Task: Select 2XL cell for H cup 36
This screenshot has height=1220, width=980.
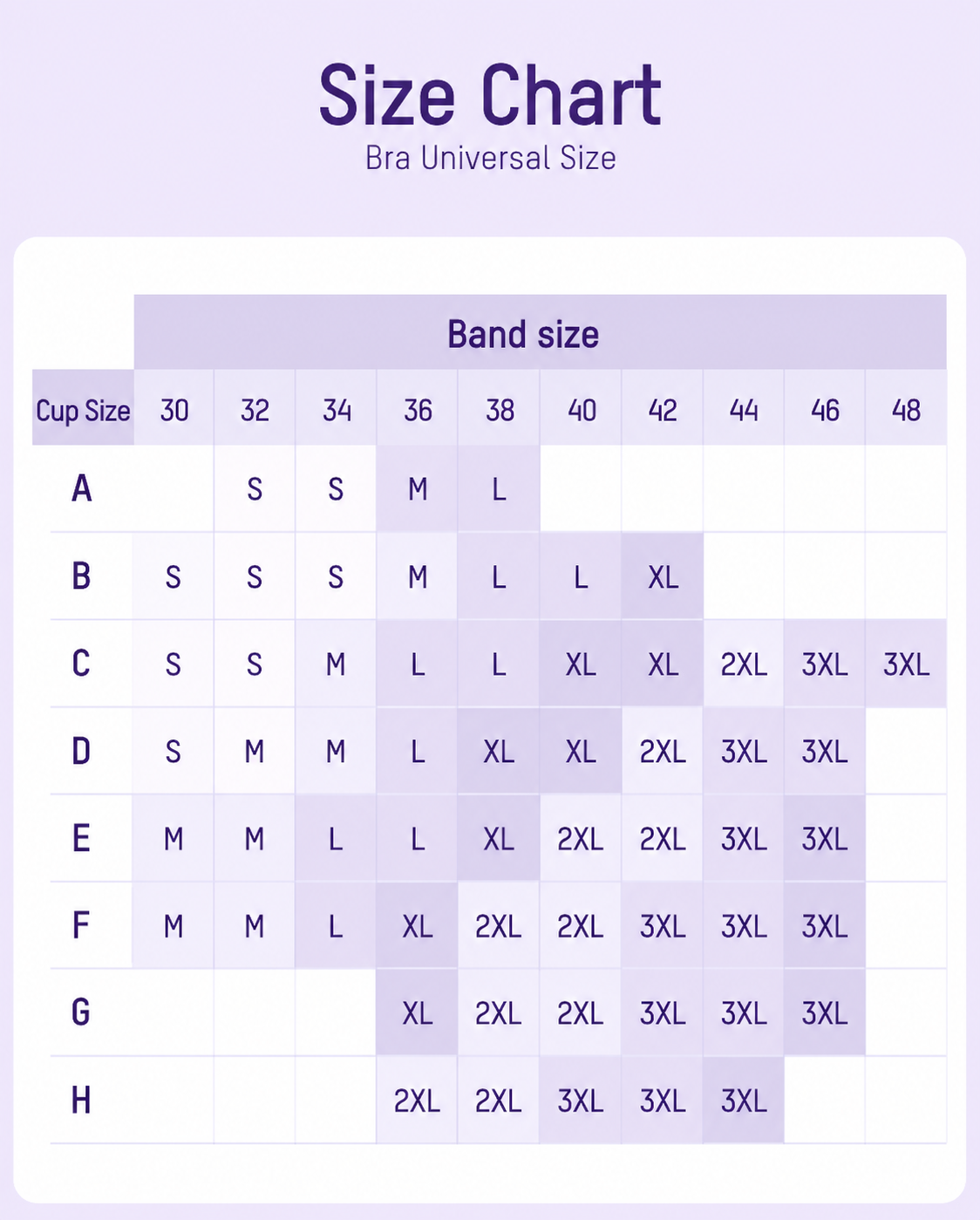Action: 417,1100
